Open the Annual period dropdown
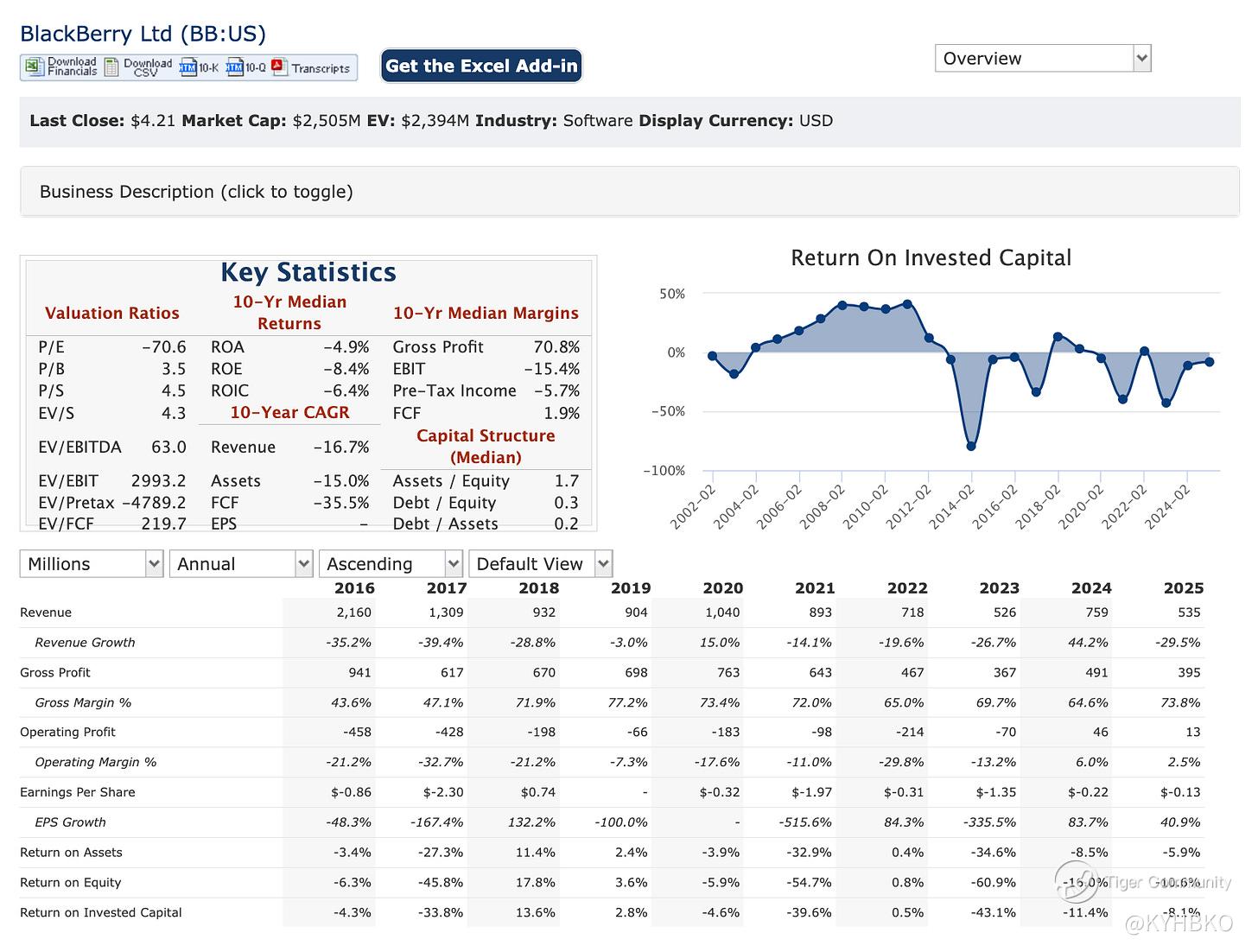The image size is (1258, 952). coord(240,564)
